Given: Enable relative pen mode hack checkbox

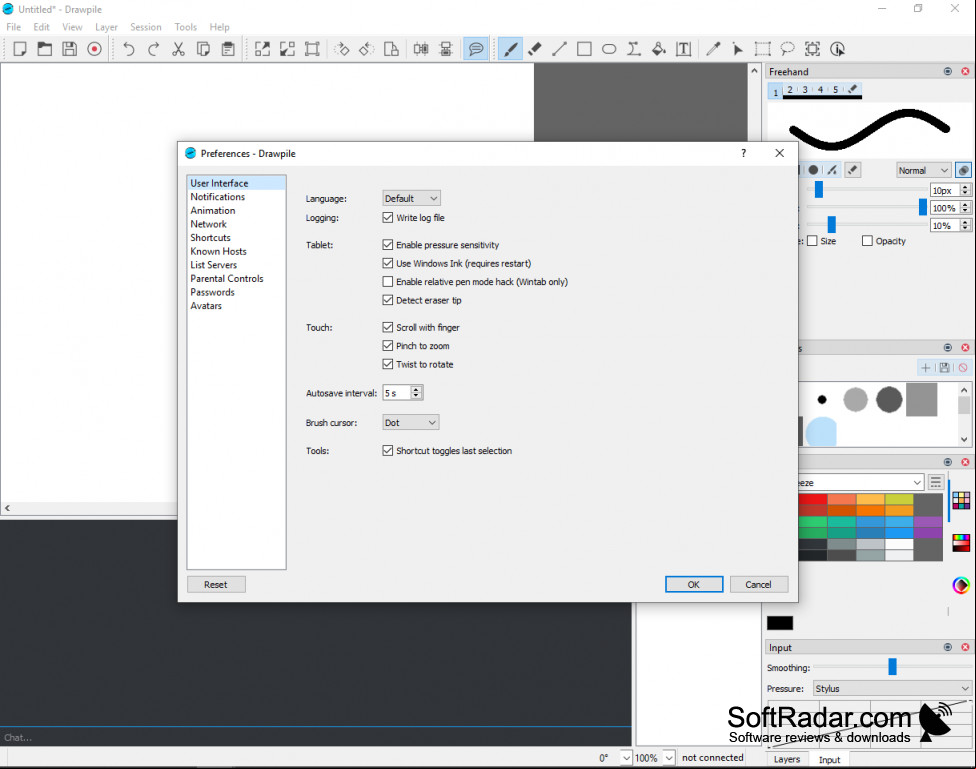Looking at the screenshot, I should [x=388, y=281].
